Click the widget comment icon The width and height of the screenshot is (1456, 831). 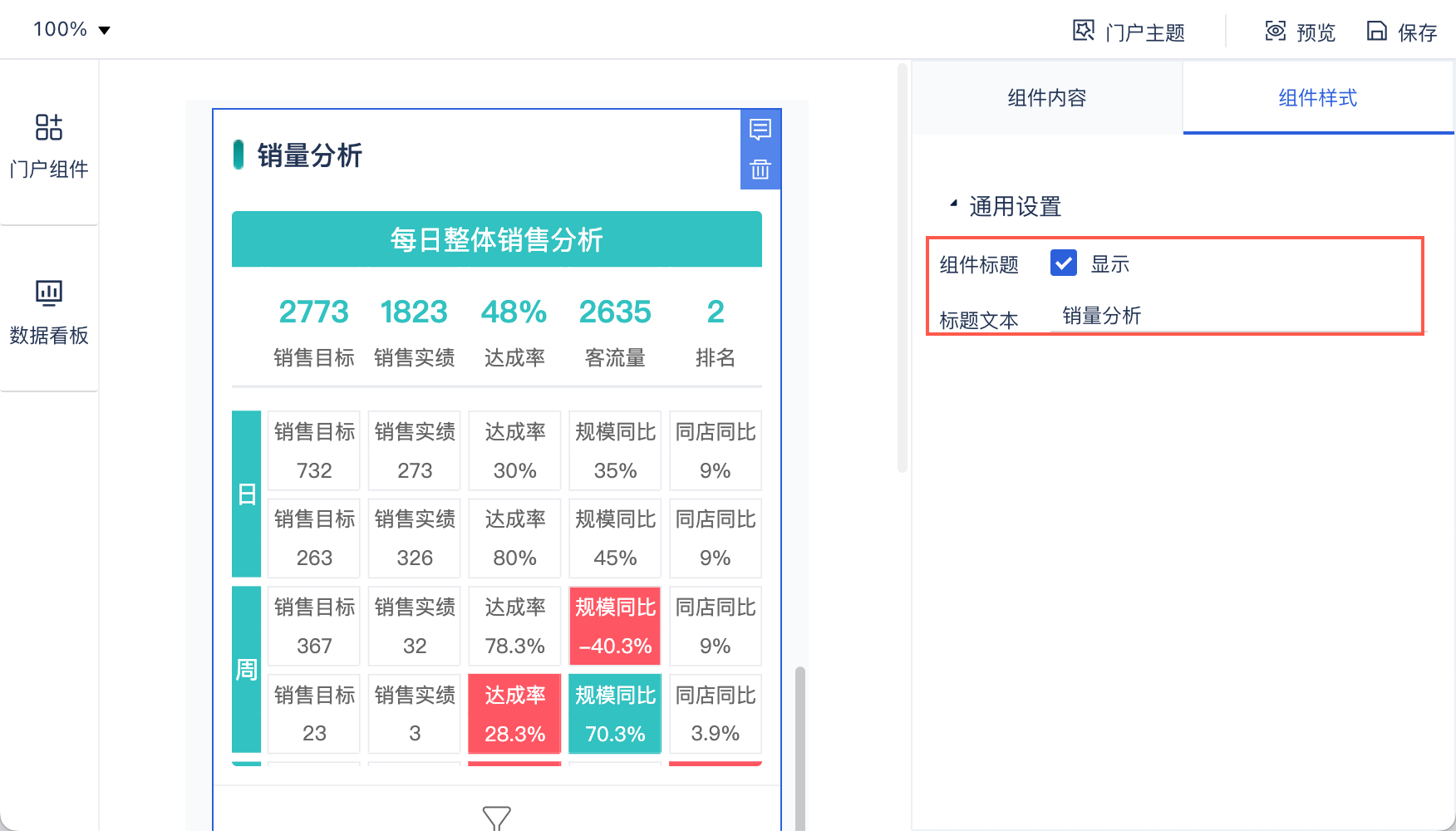point(760,129)
